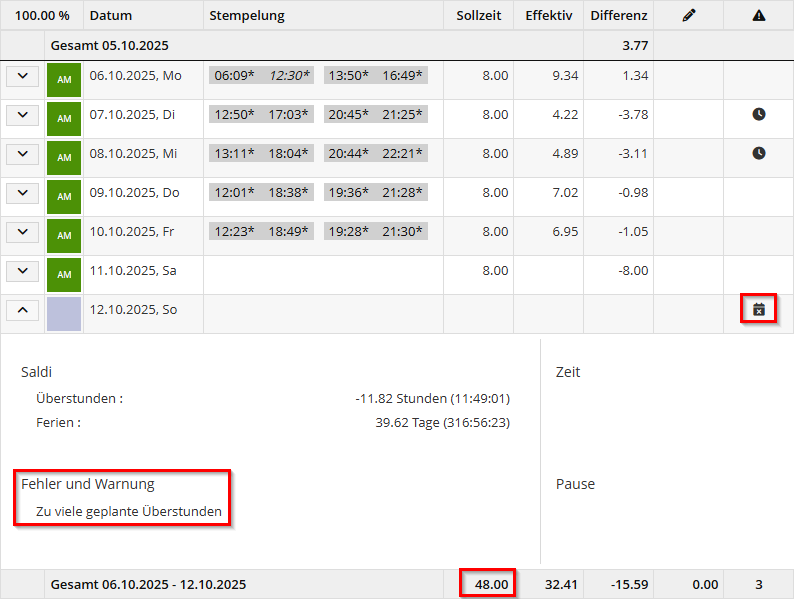Click the clock icon for 07.10.2025
Image resolution: width=794 pixels, height=599 pixels.
pos(758,115)
